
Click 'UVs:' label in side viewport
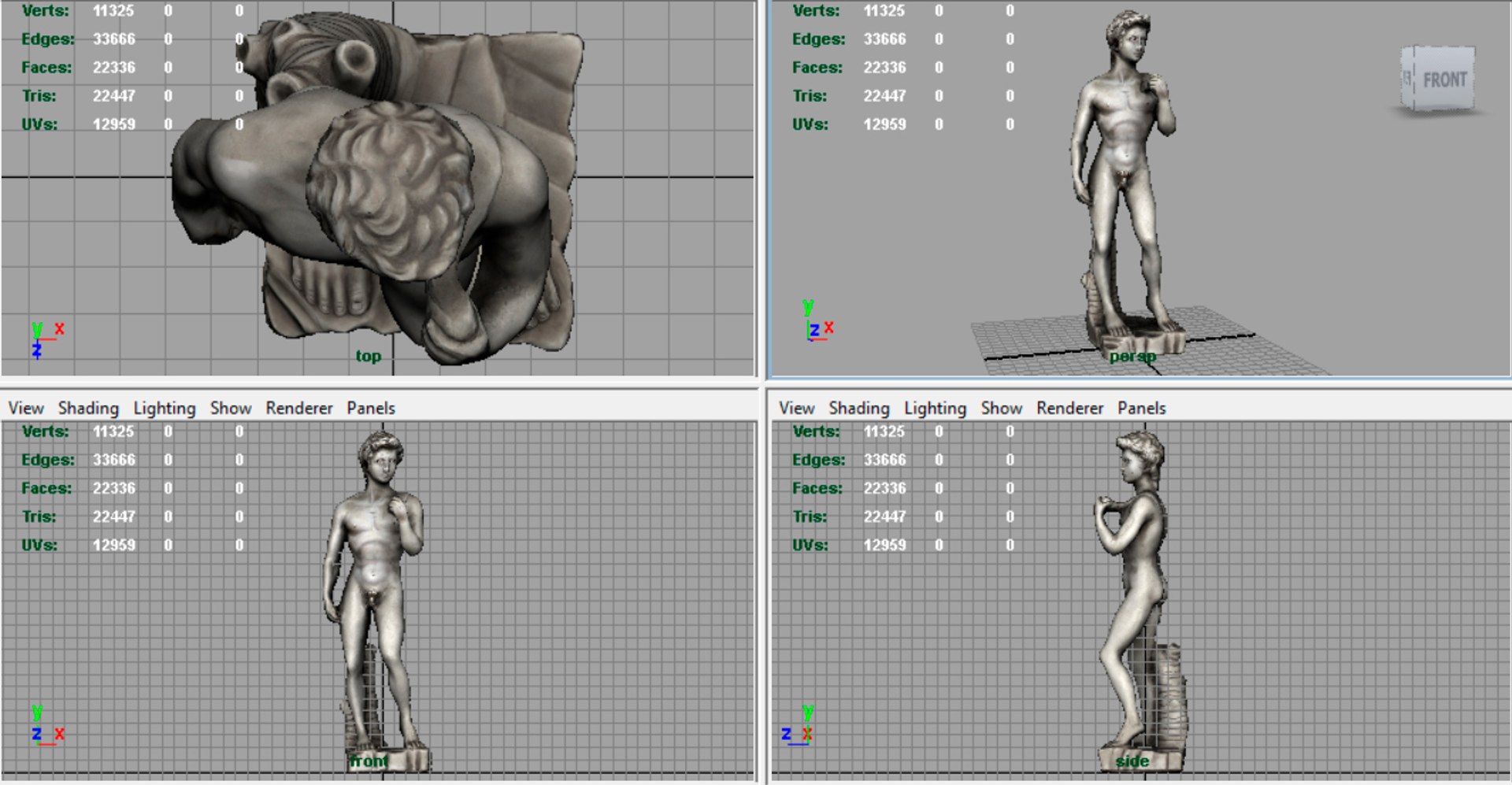coord(810,545)
